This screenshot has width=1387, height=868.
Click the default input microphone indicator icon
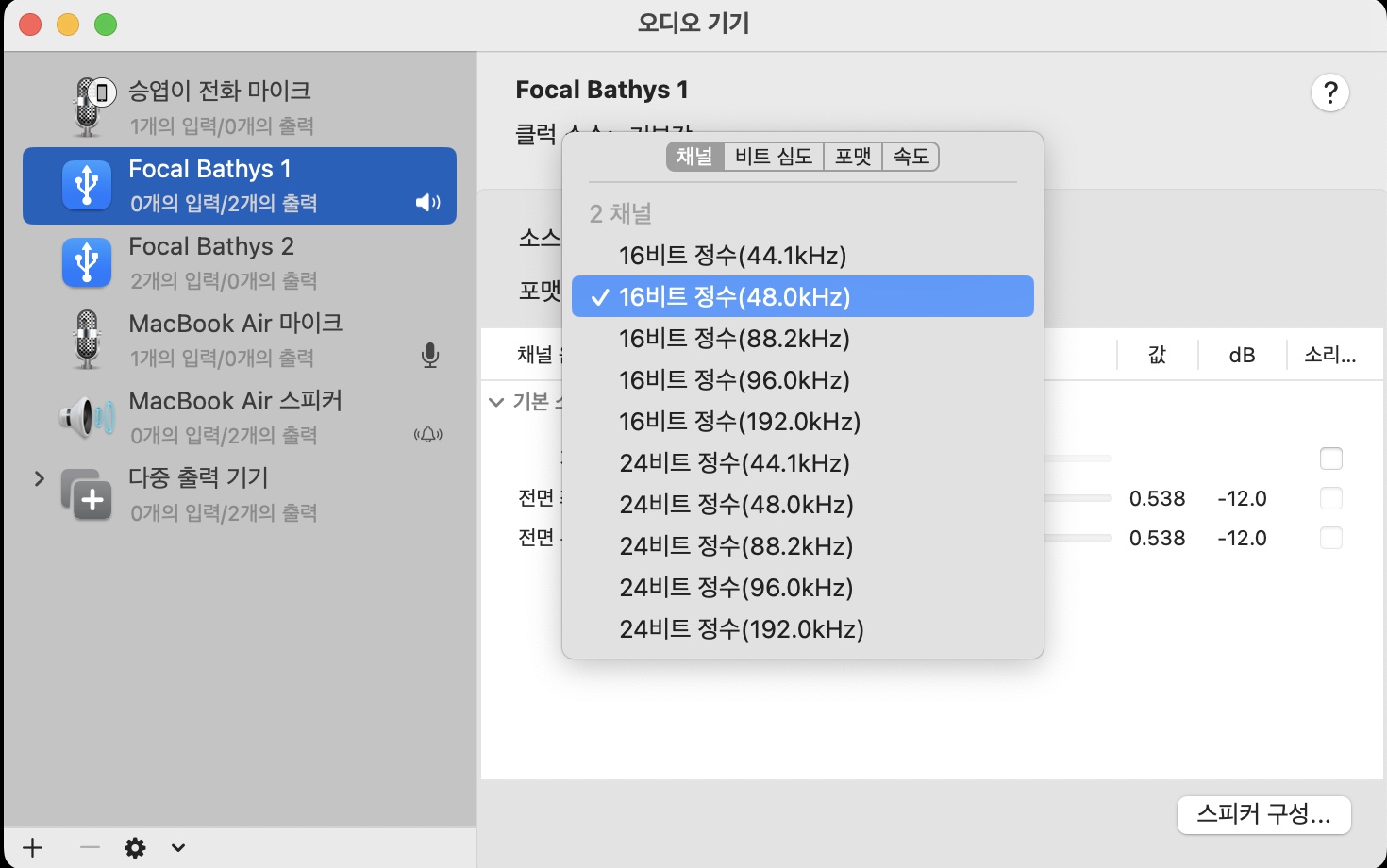tap(430, 356)
